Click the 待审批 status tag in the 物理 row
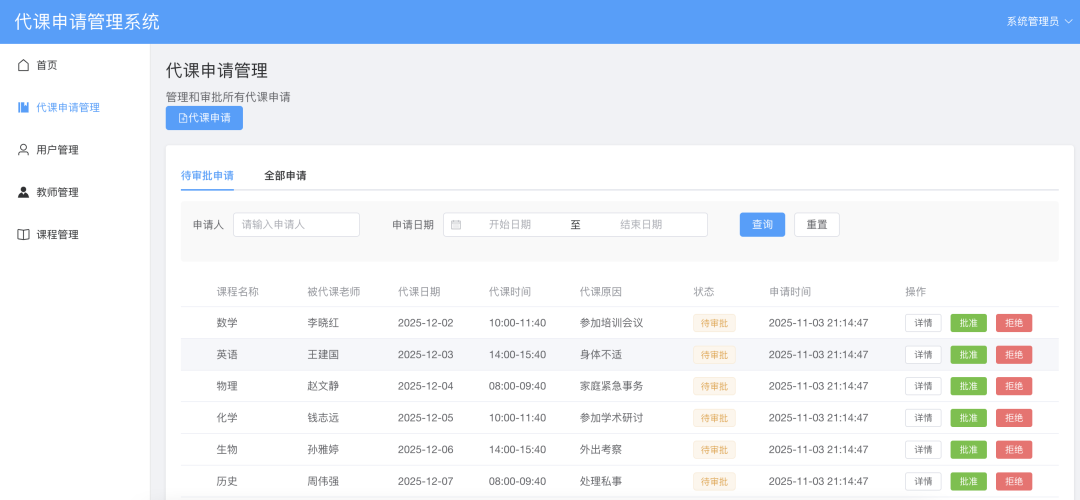The height and width of the screenshot is (500, 1080). pos(714,386)
